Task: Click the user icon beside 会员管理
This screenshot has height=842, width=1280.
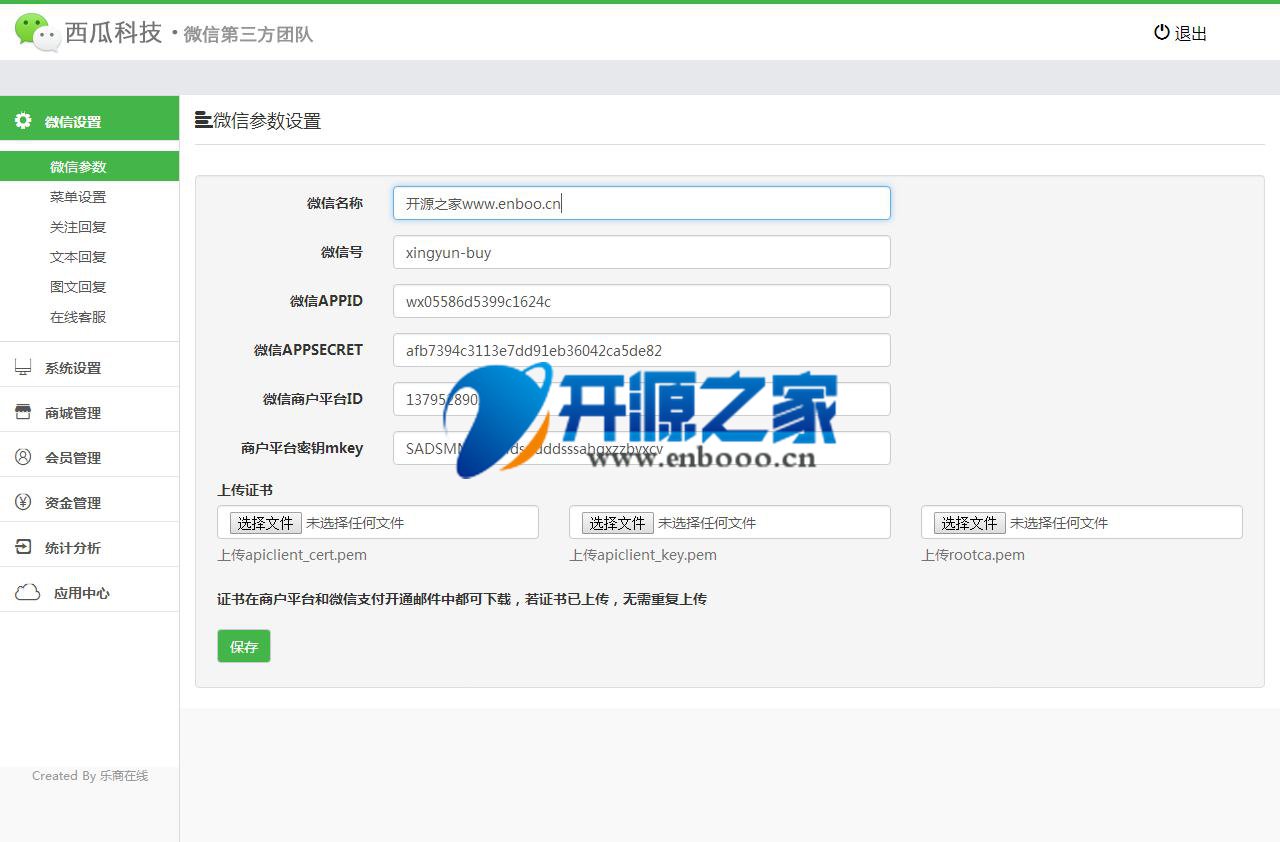Action: (x=23, y=457)
